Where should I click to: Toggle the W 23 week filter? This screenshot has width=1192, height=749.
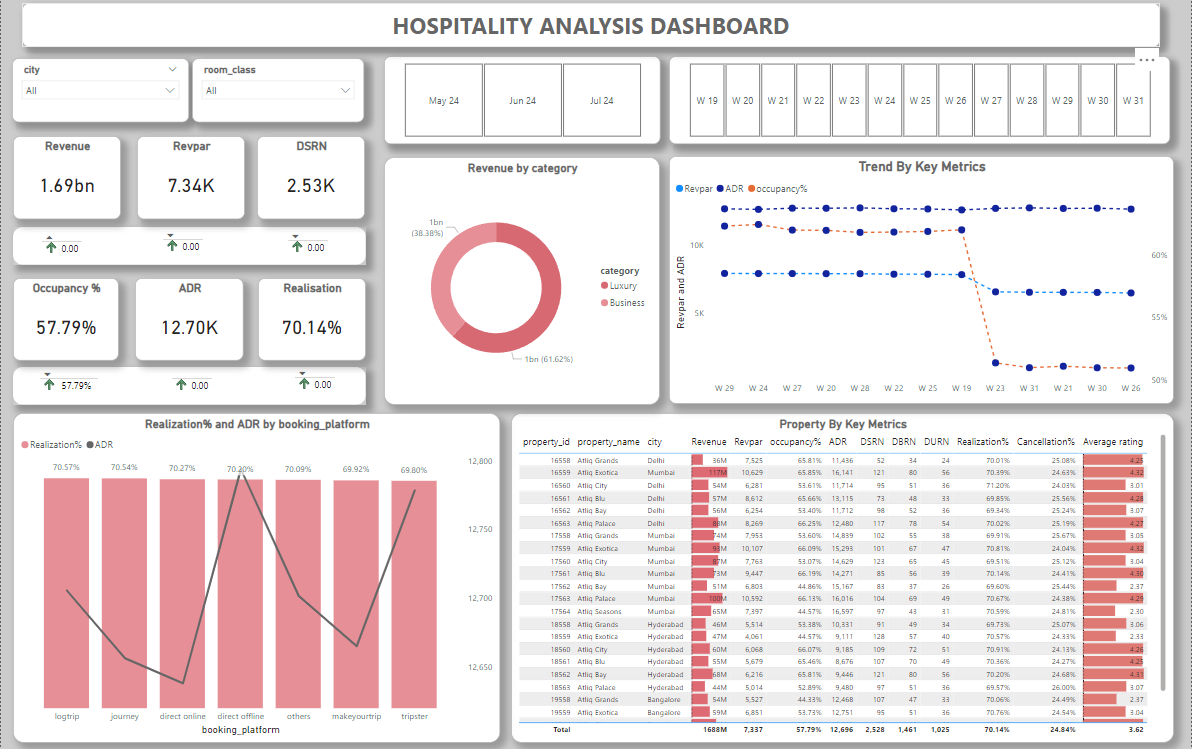(x=848, y=100)
